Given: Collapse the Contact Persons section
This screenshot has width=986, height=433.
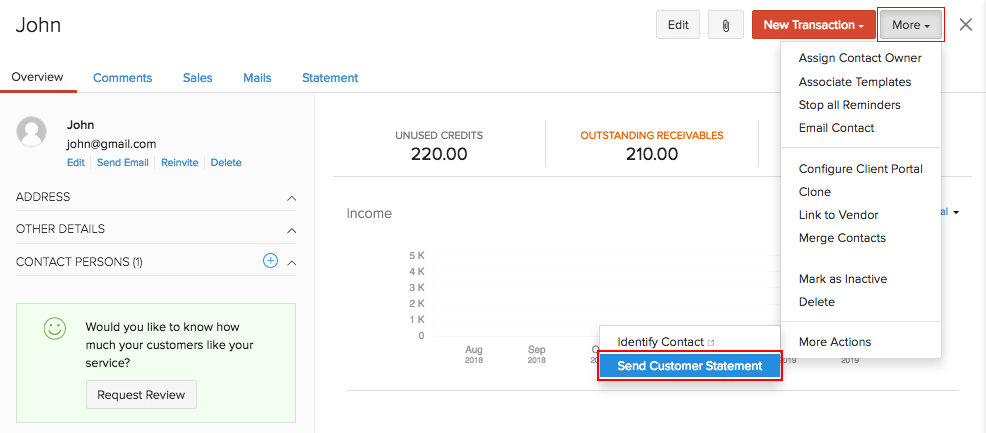Looking at the screenshot, I should click(291, 262).
